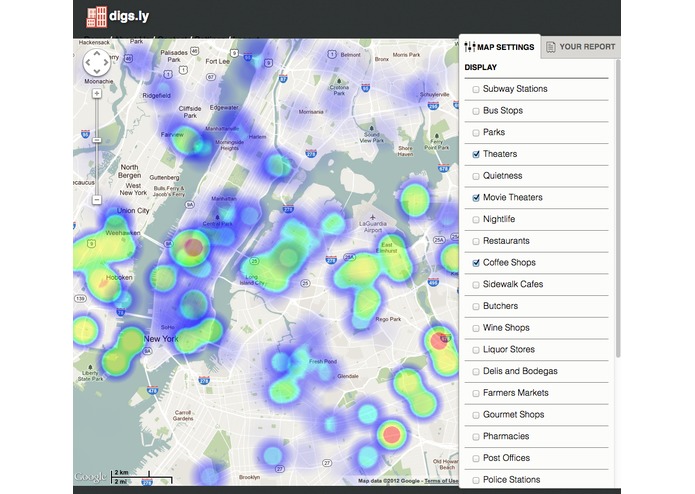Enable the Wine Shops checkbox

pyautogui.click(x=476, y=328)
